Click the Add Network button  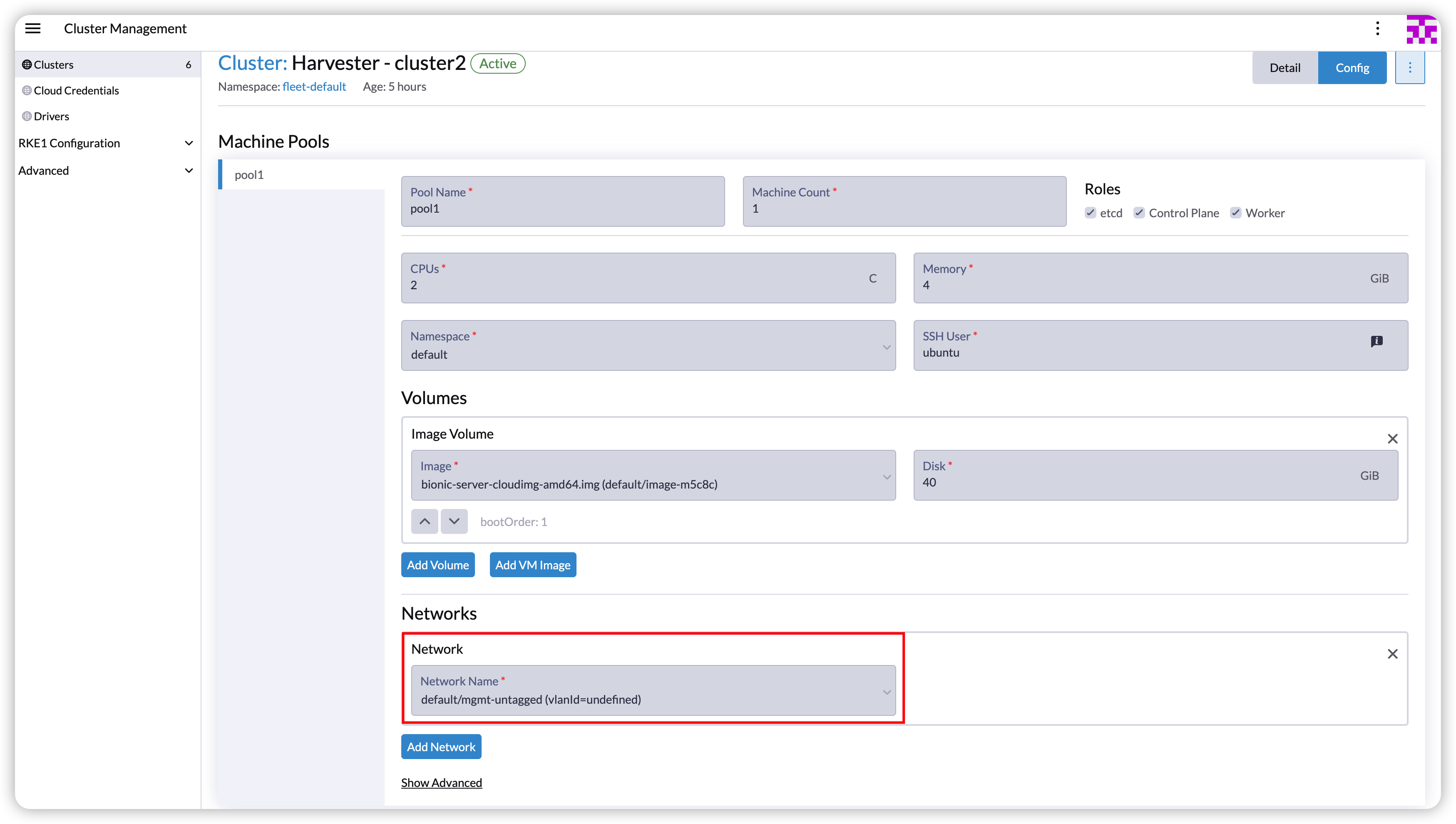[441, 747]
